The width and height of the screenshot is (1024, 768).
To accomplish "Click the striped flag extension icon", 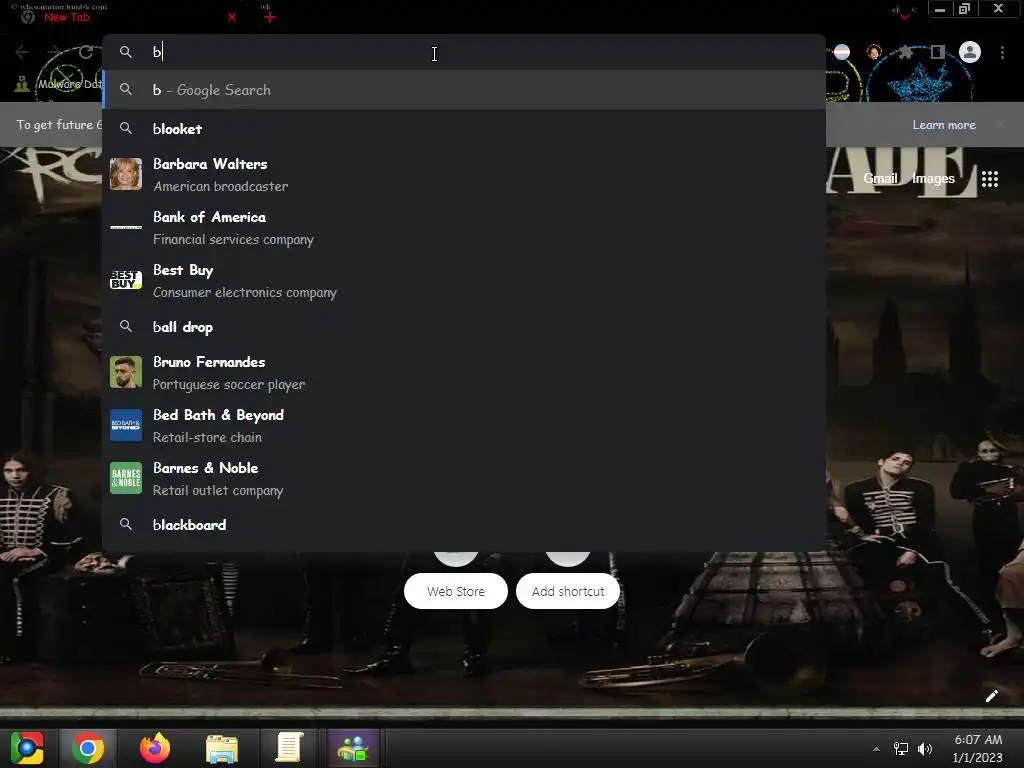I will click(842, 52).
